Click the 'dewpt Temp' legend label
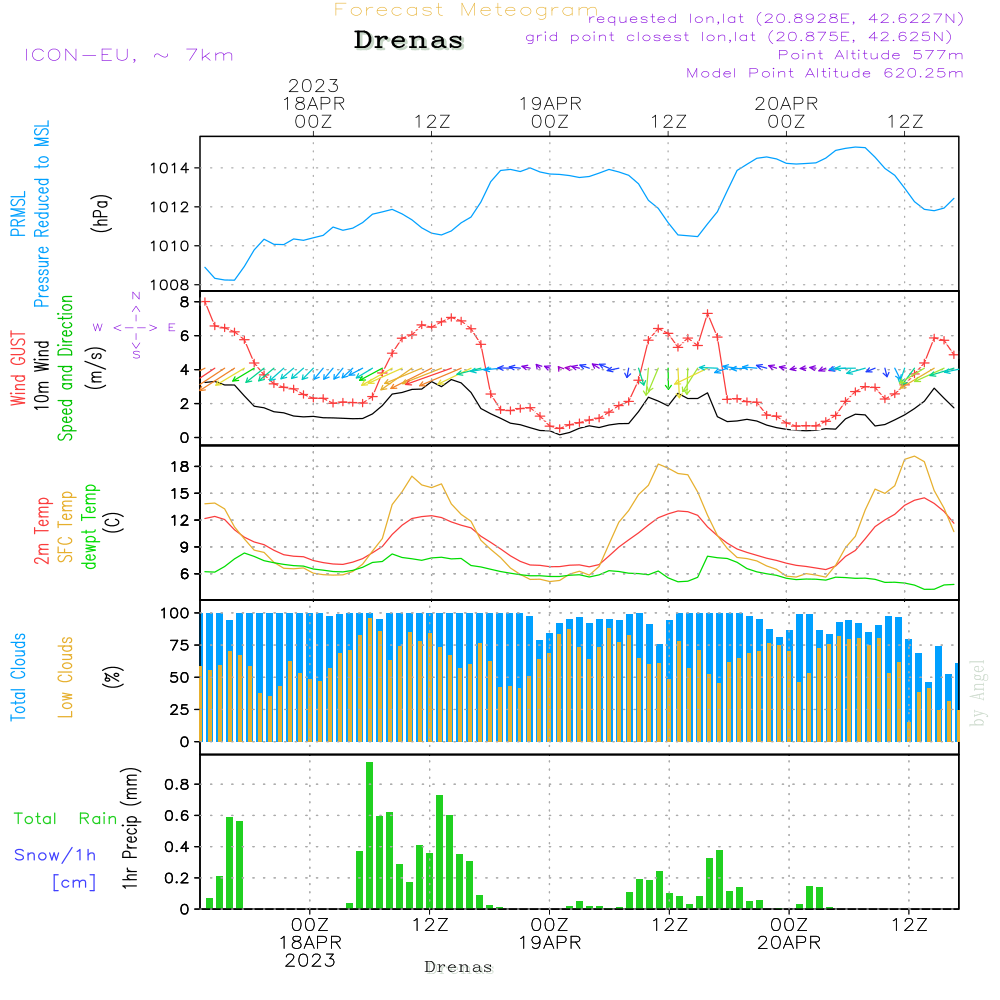1000x1000 pixels. (89, 526)
